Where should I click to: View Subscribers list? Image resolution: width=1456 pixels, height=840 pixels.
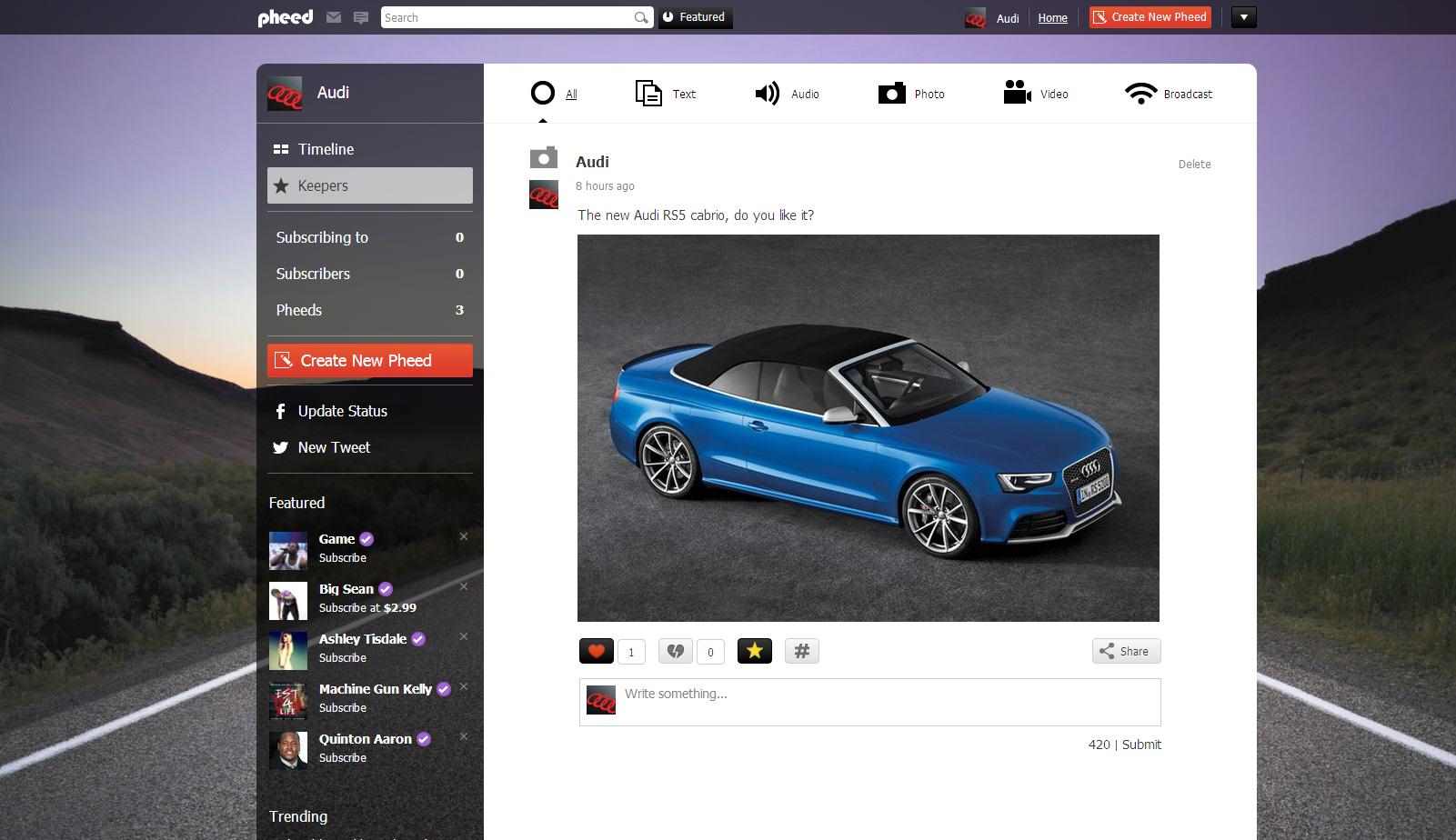370,274
